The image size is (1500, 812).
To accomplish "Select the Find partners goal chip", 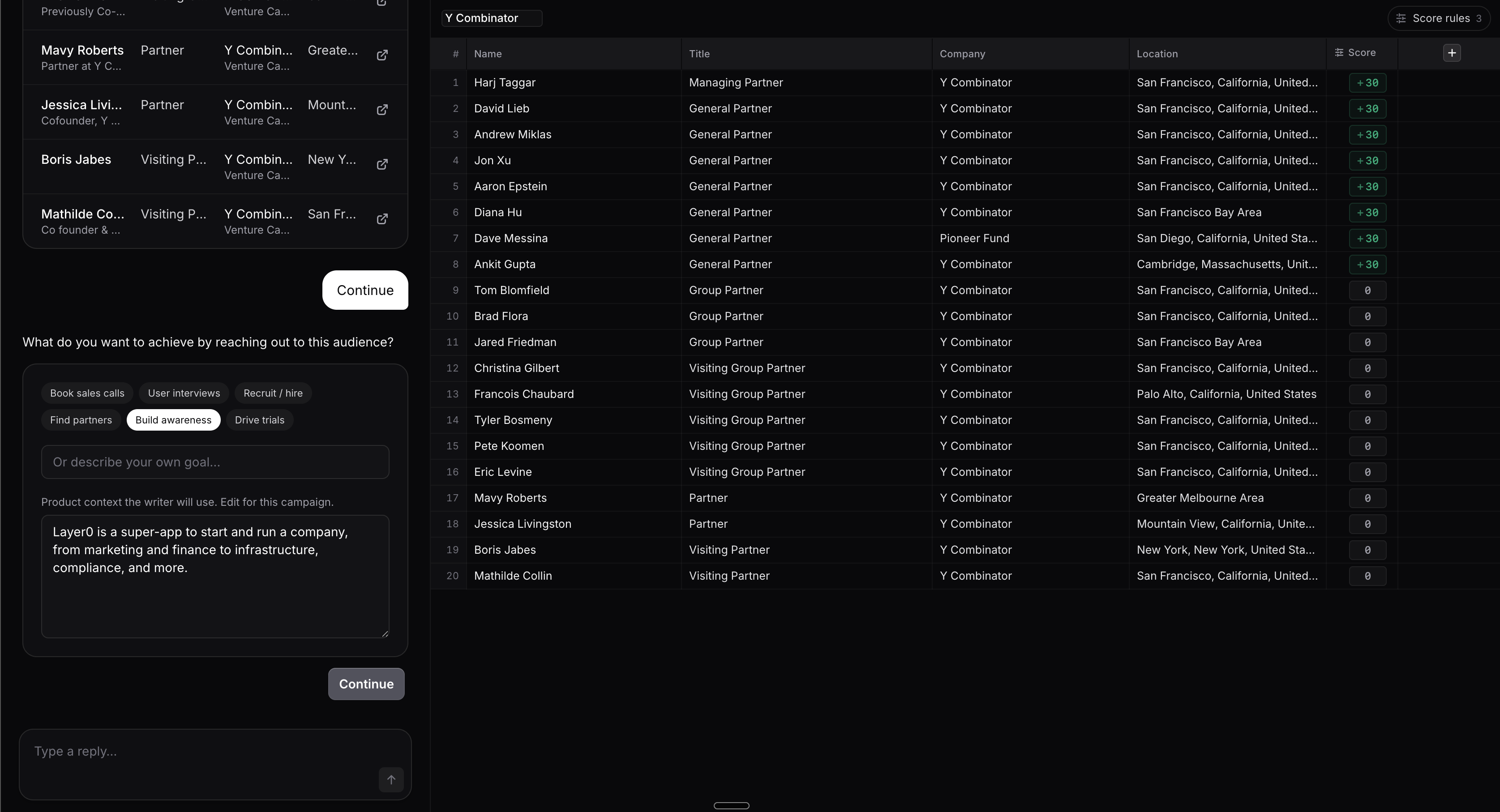I will pyautogui.click(x=81, y=420).
